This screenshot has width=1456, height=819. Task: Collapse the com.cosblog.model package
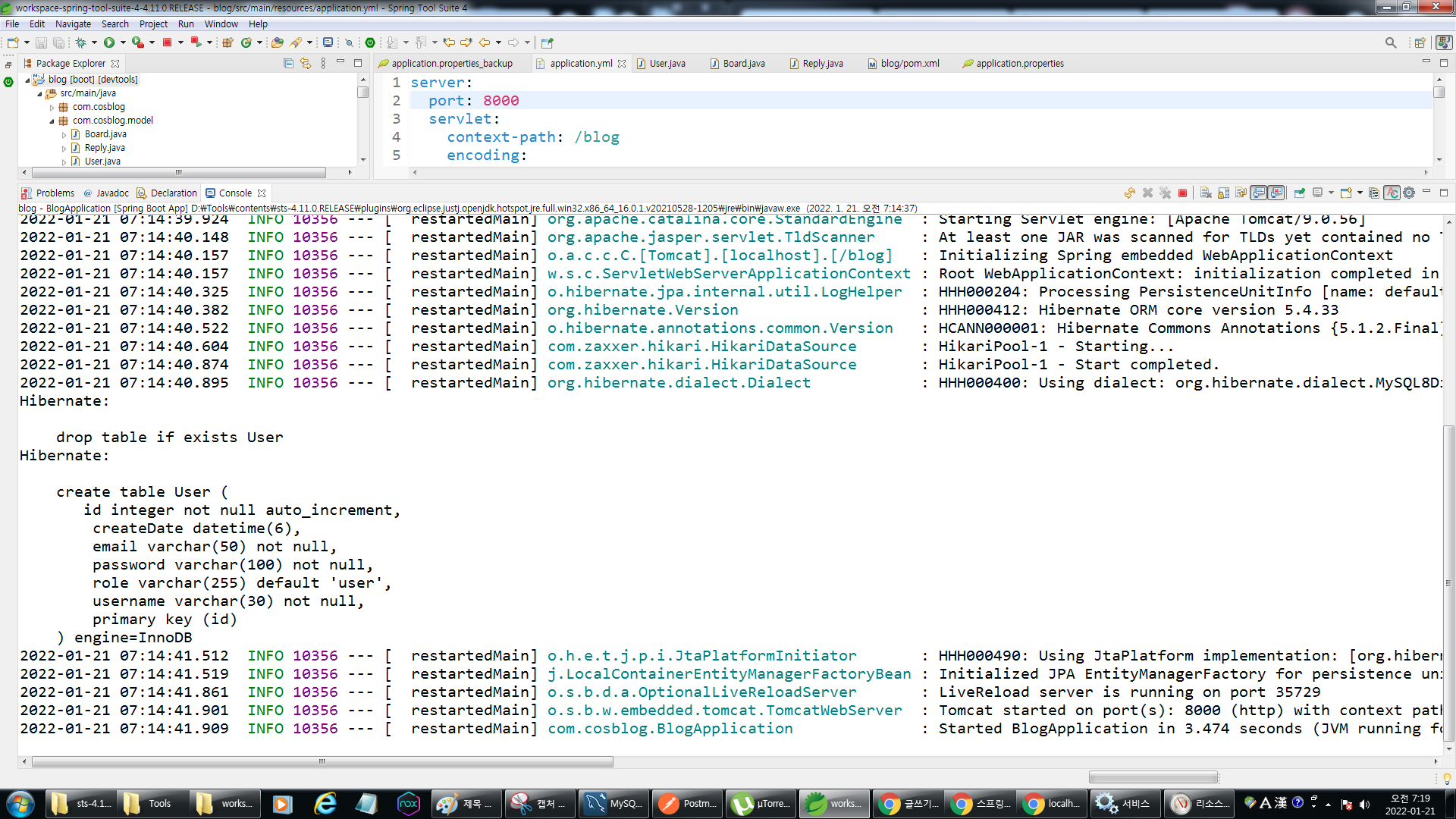52,121
